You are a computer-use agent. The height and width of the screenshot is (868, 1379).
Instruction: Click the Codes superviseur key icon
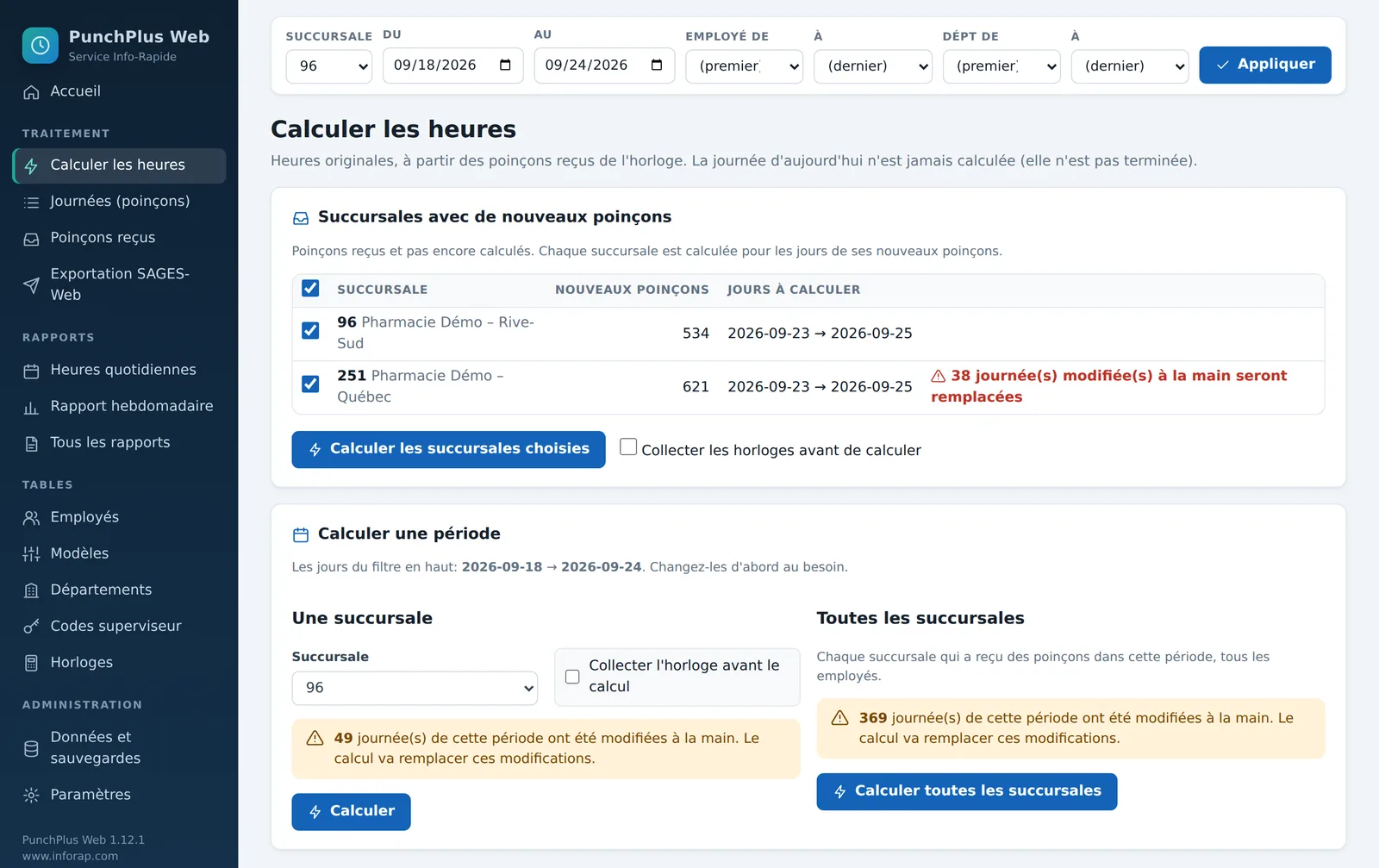pos(31,627)
